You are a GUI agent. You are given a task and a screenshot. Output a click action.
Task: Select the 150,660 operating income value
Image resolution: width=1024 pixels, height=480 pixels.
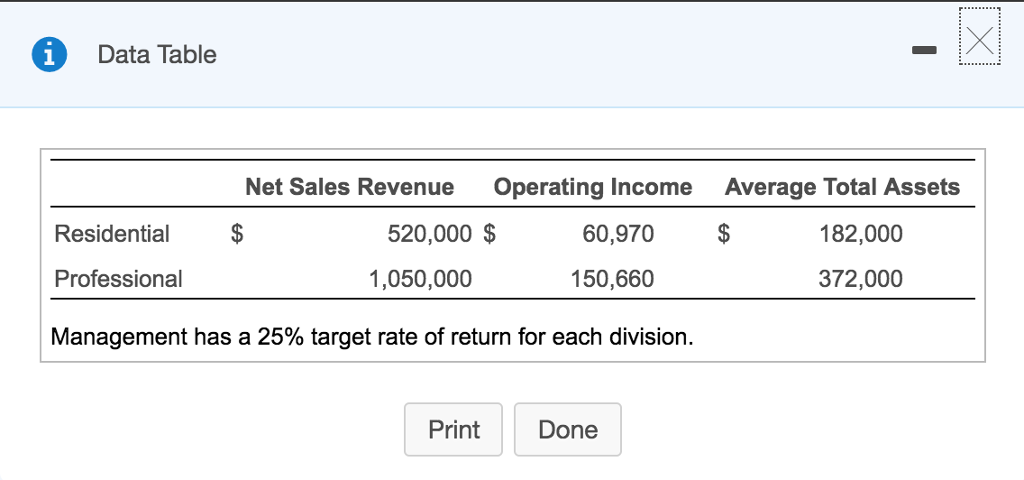coord(612,279)
